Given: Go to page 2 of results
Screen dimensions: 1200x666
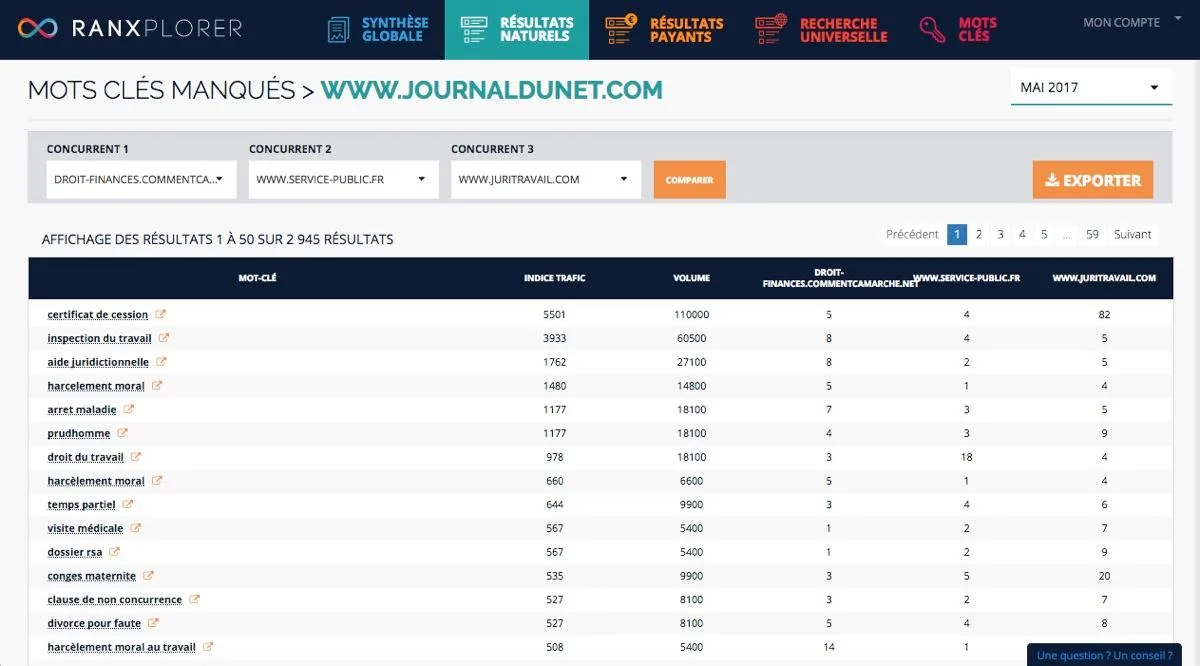Looking at the screenshot, I should (979, 234).
